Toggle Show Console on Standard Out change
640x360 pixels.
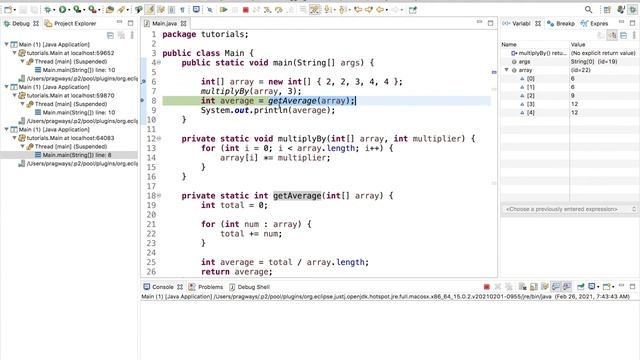click(556, 287)
